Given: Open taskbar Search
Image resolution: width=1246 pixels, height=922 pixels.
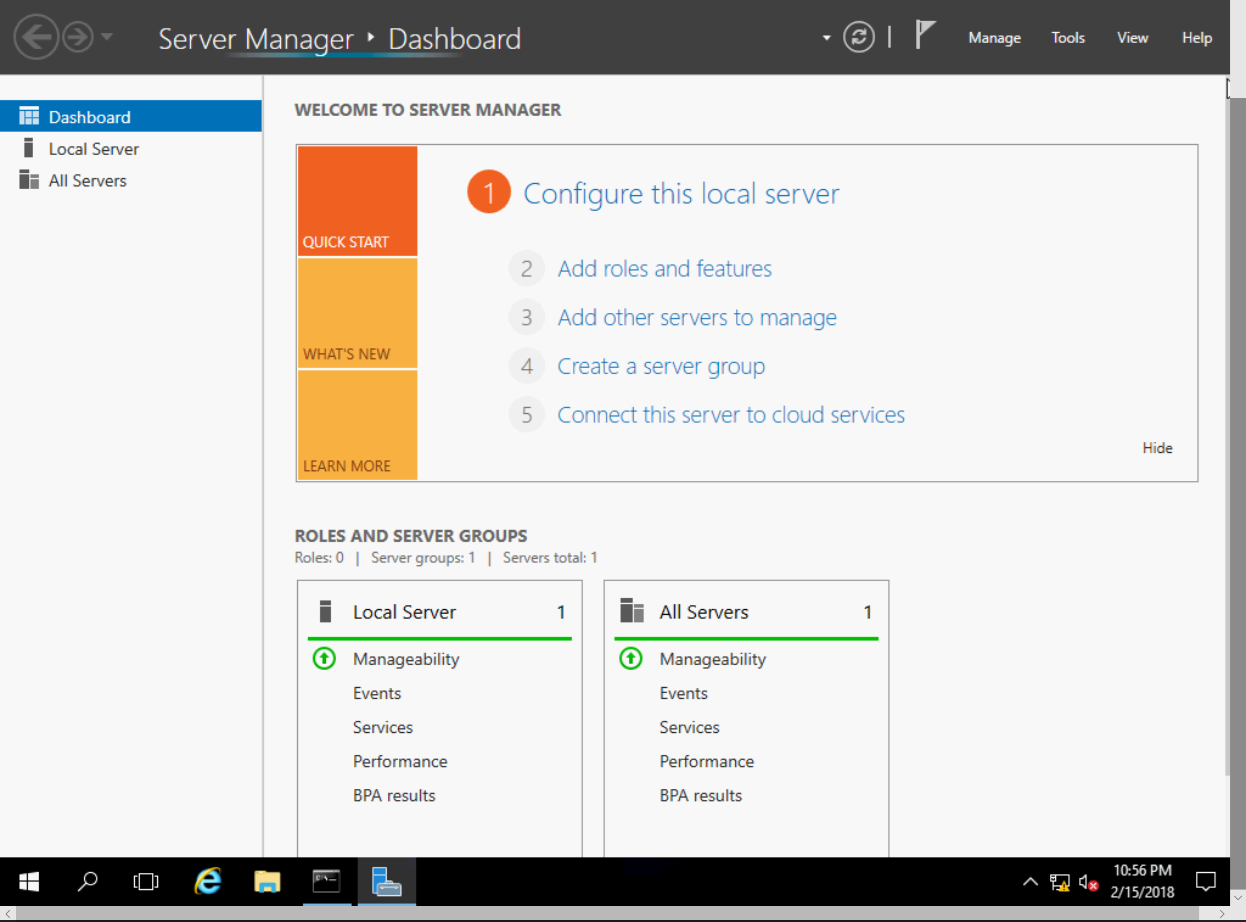Looking at the screenshot, I should [88, 881].
